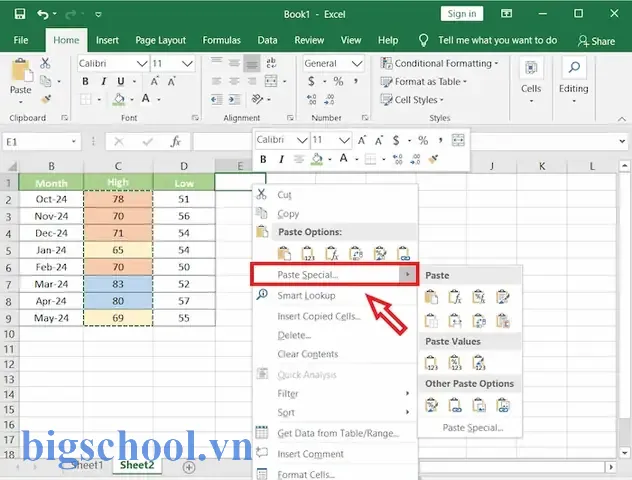Select Paste Special in context menu
Viewport: 632px width, 480px height.
tap(335, 274)
